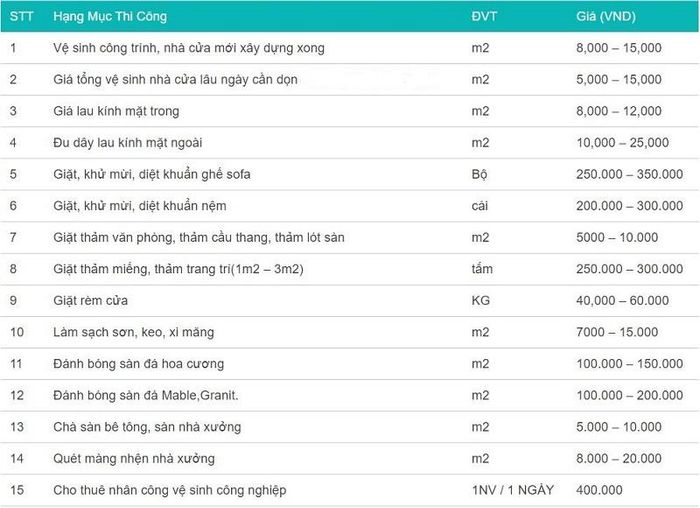
Task: Select 'Làm sạch sơn, keo, xi măng'
Action: click(133, 332)
